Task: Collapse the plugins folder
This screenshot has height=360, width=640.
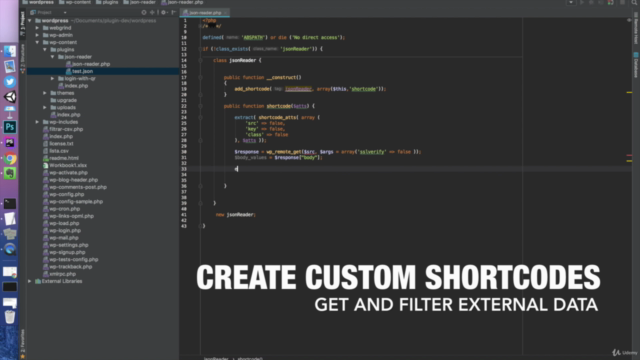Action: pyautogui.click(x=44, y=49)
